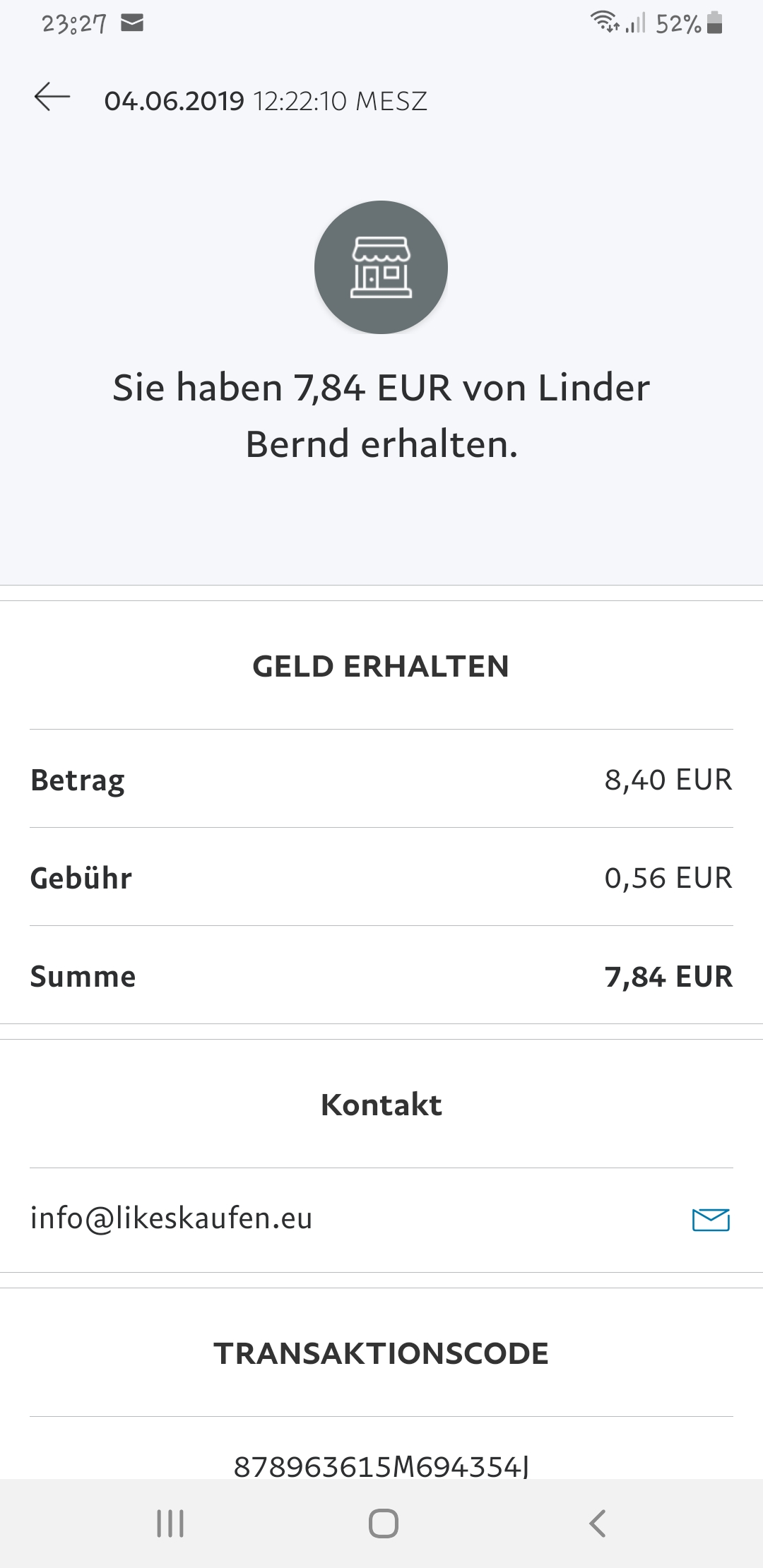Tap the merchant storefront icon

(x=381, y=268)
